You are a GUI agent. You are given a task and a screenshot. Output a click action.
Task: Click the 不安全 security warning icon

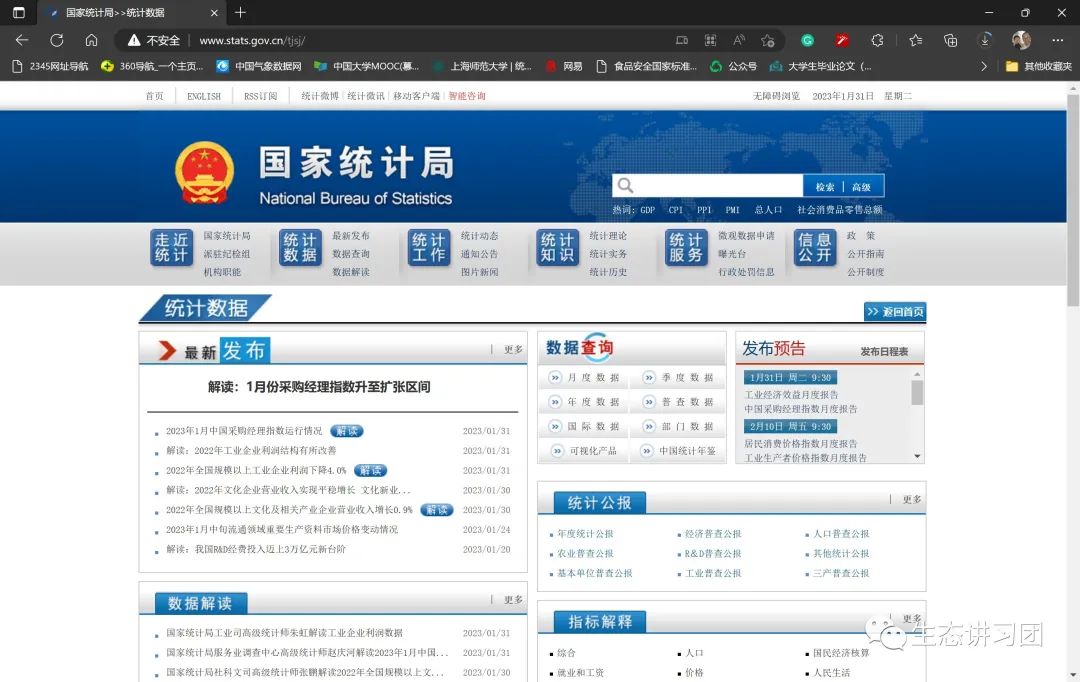[134, 41]
